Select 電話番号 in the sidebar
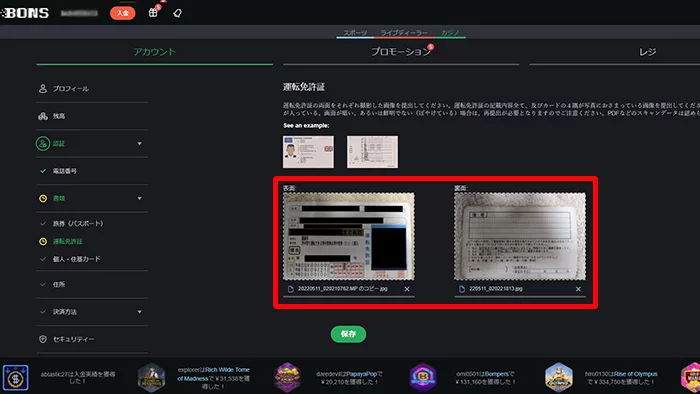This screenshot has height=394, width=700. point(65,171)
